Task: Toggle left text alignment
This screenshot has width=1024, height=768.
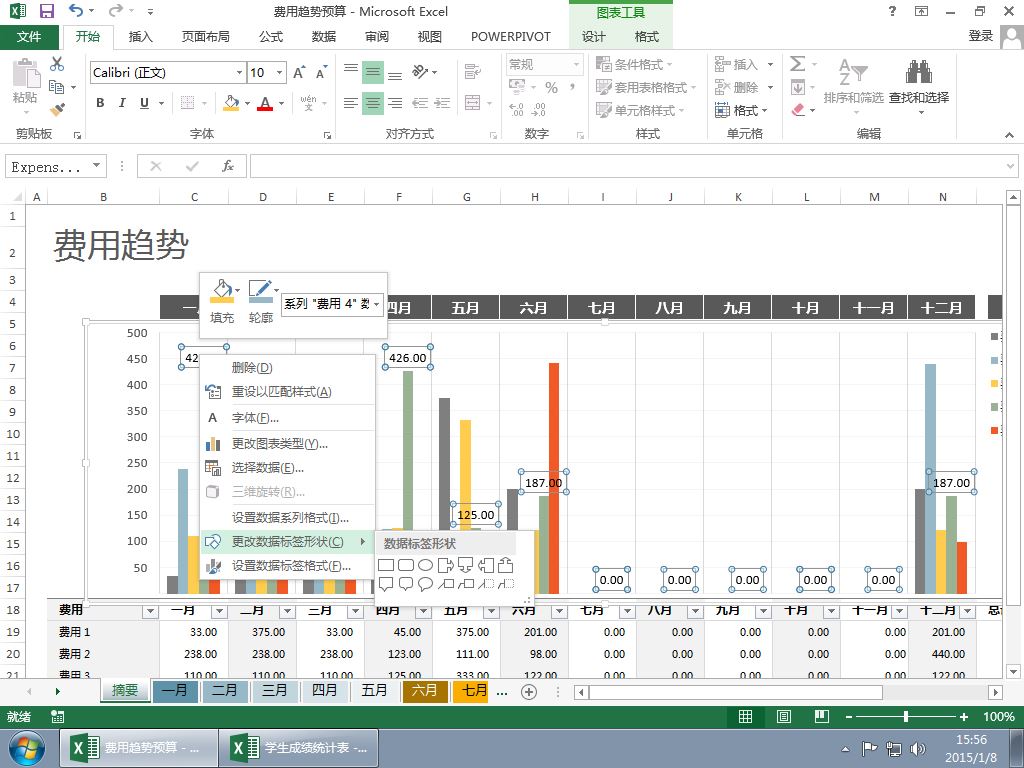Action: [351, 103]
